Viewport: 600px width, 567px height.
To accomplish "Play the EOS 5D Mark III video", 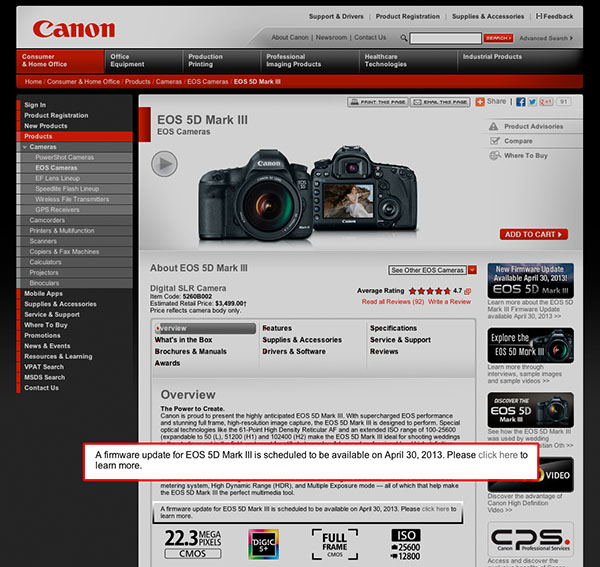I will [164, 164].
